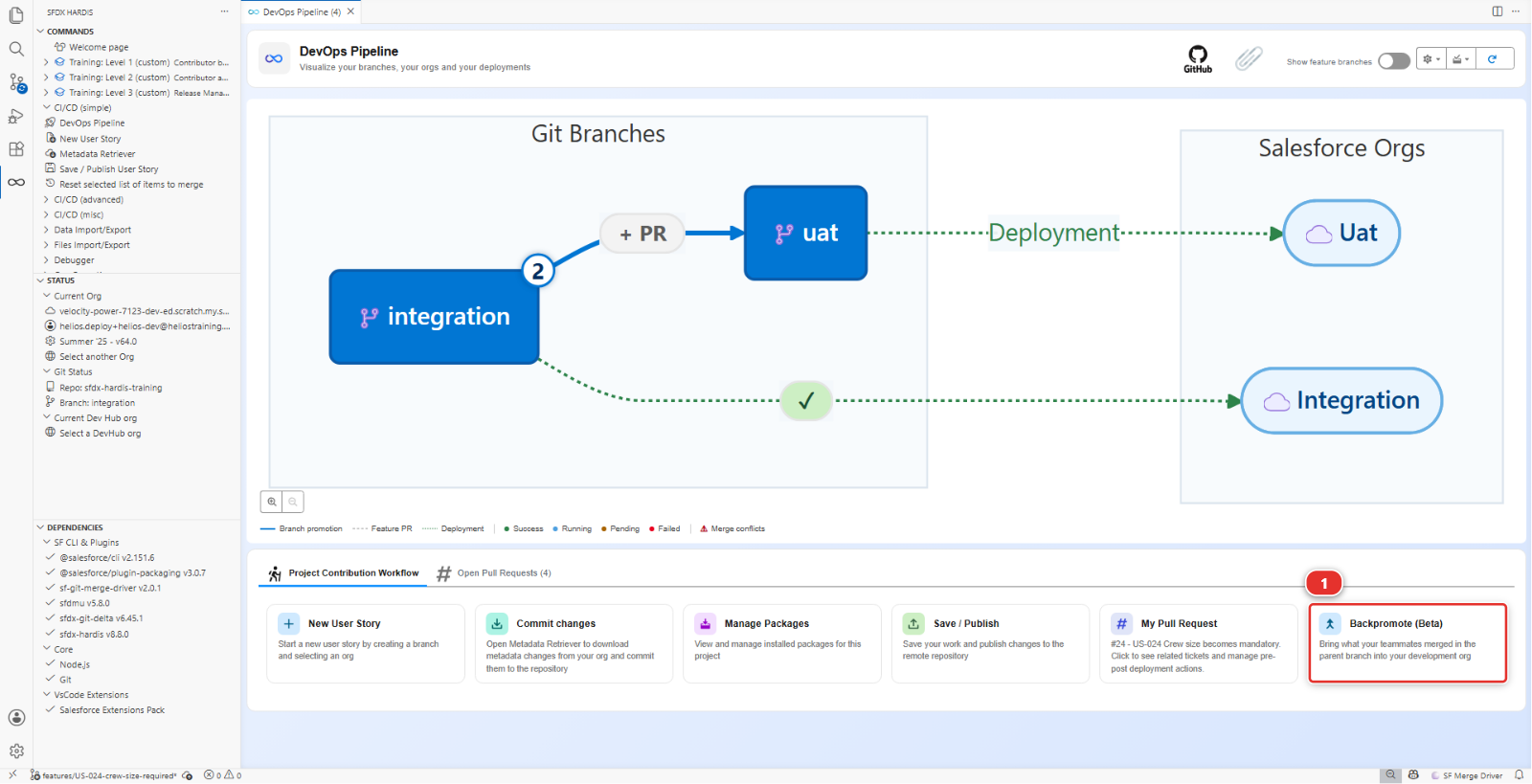The image size is (1532, 784).
Task: Click the New User Story card
Action: 366,643
